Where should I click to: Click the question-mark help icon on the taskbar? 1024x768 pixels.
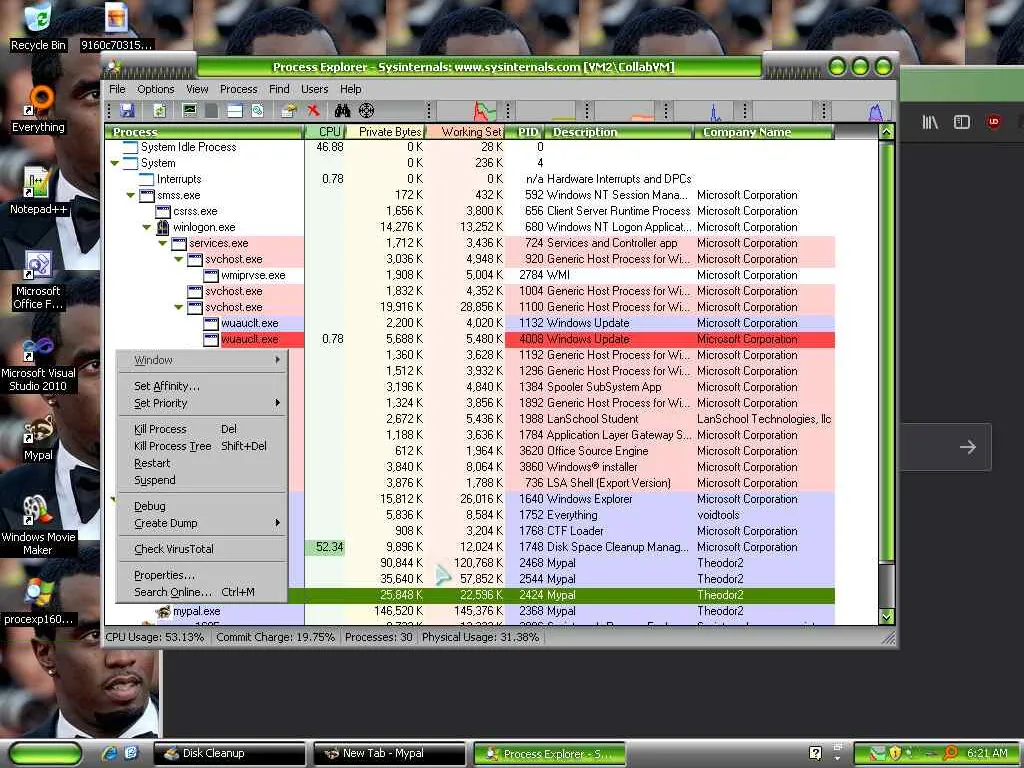tap(815, 753)
